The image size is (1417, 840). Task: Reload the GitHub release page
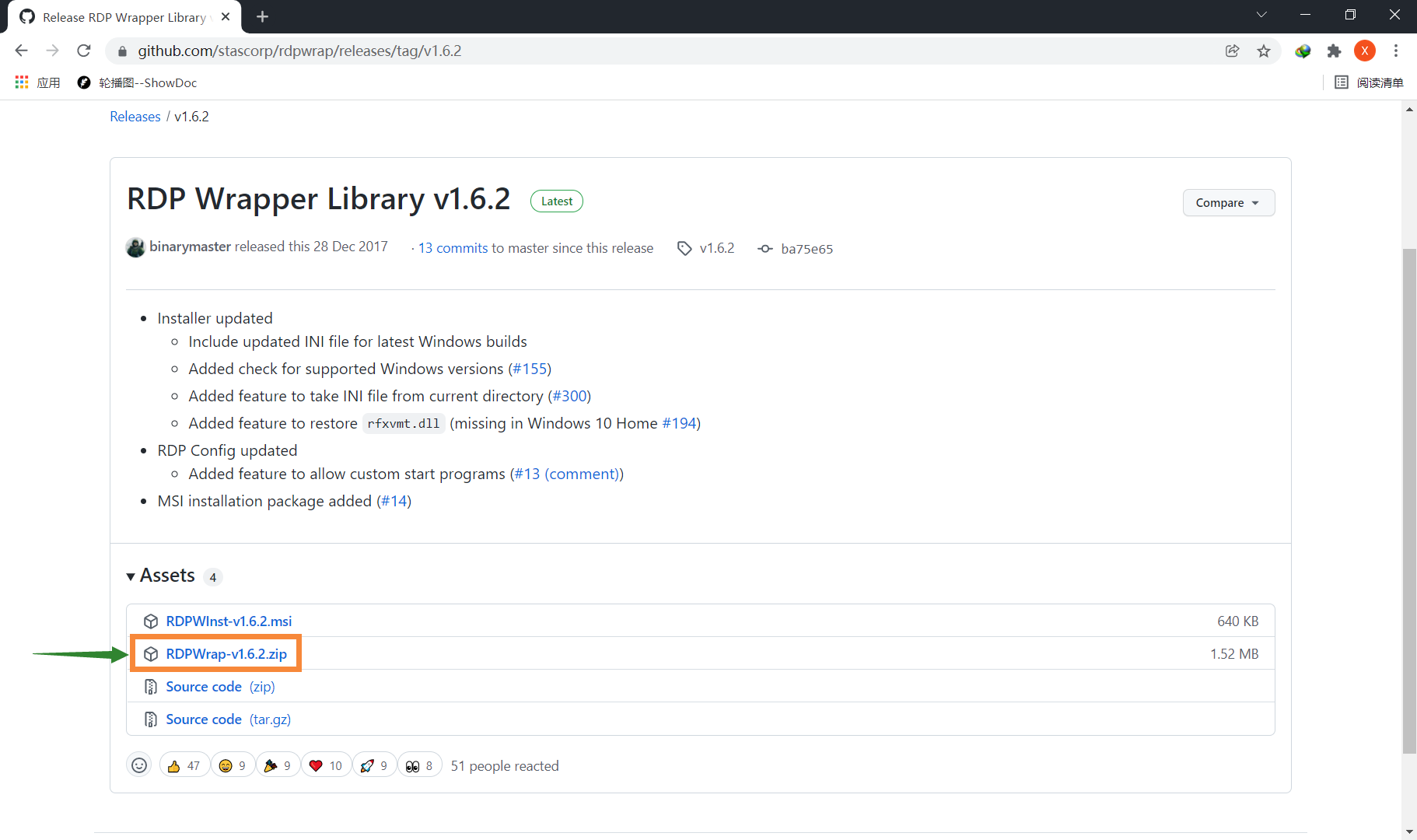pyautogui.click(x=84, y=51)
